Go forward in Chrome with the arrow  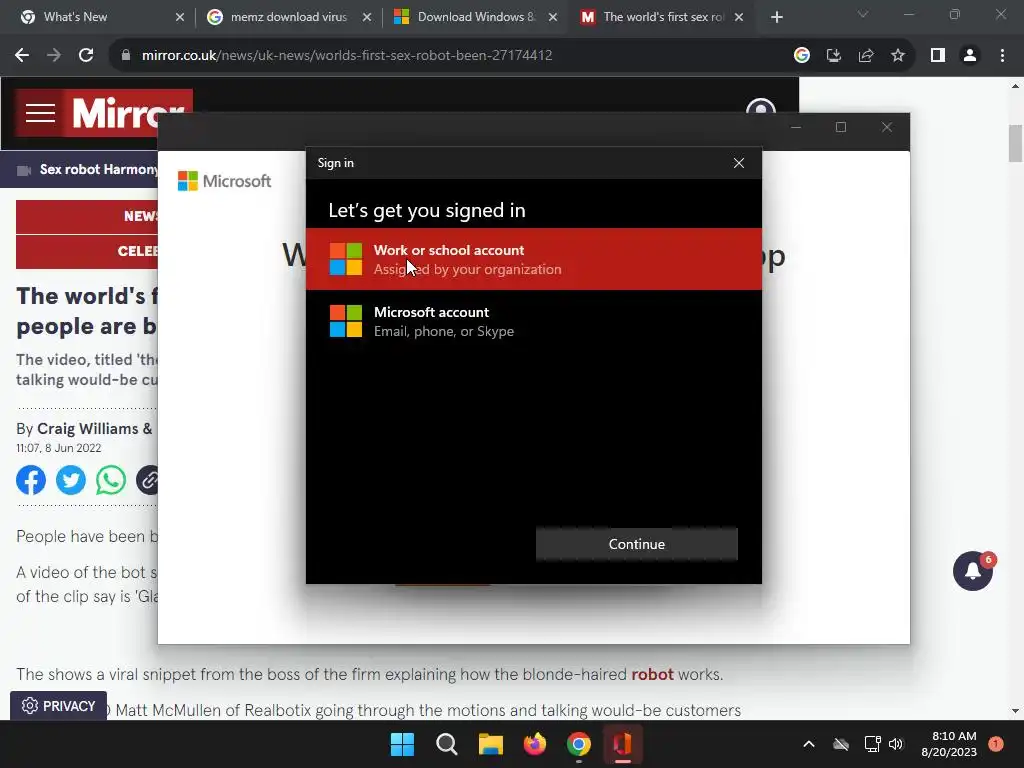pos(54,56)
